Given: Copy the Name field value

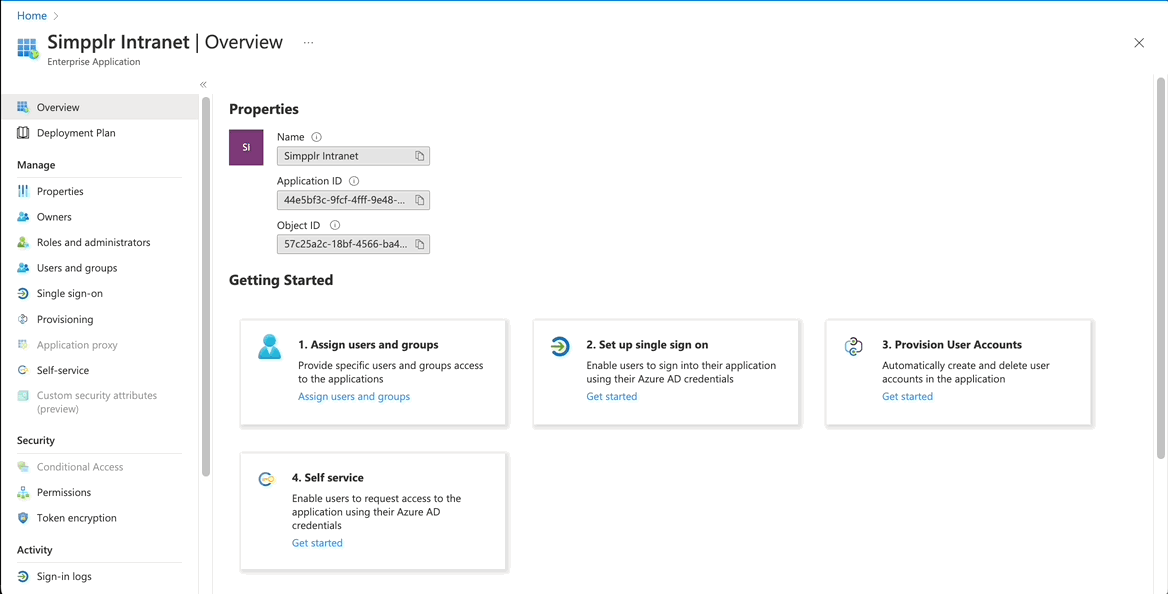Looking at the screenshot, I should click(x=420, y=156).
